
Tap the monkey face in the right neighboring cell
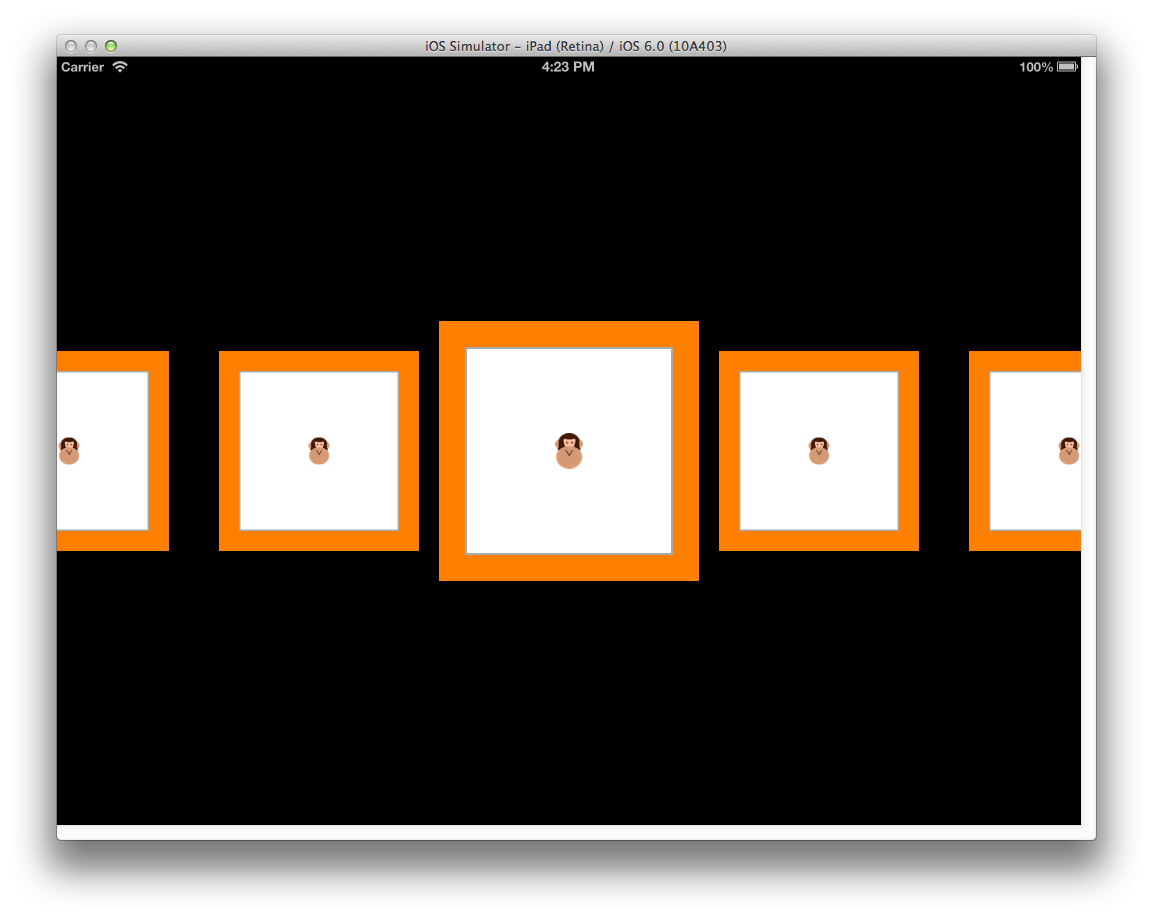817,450
